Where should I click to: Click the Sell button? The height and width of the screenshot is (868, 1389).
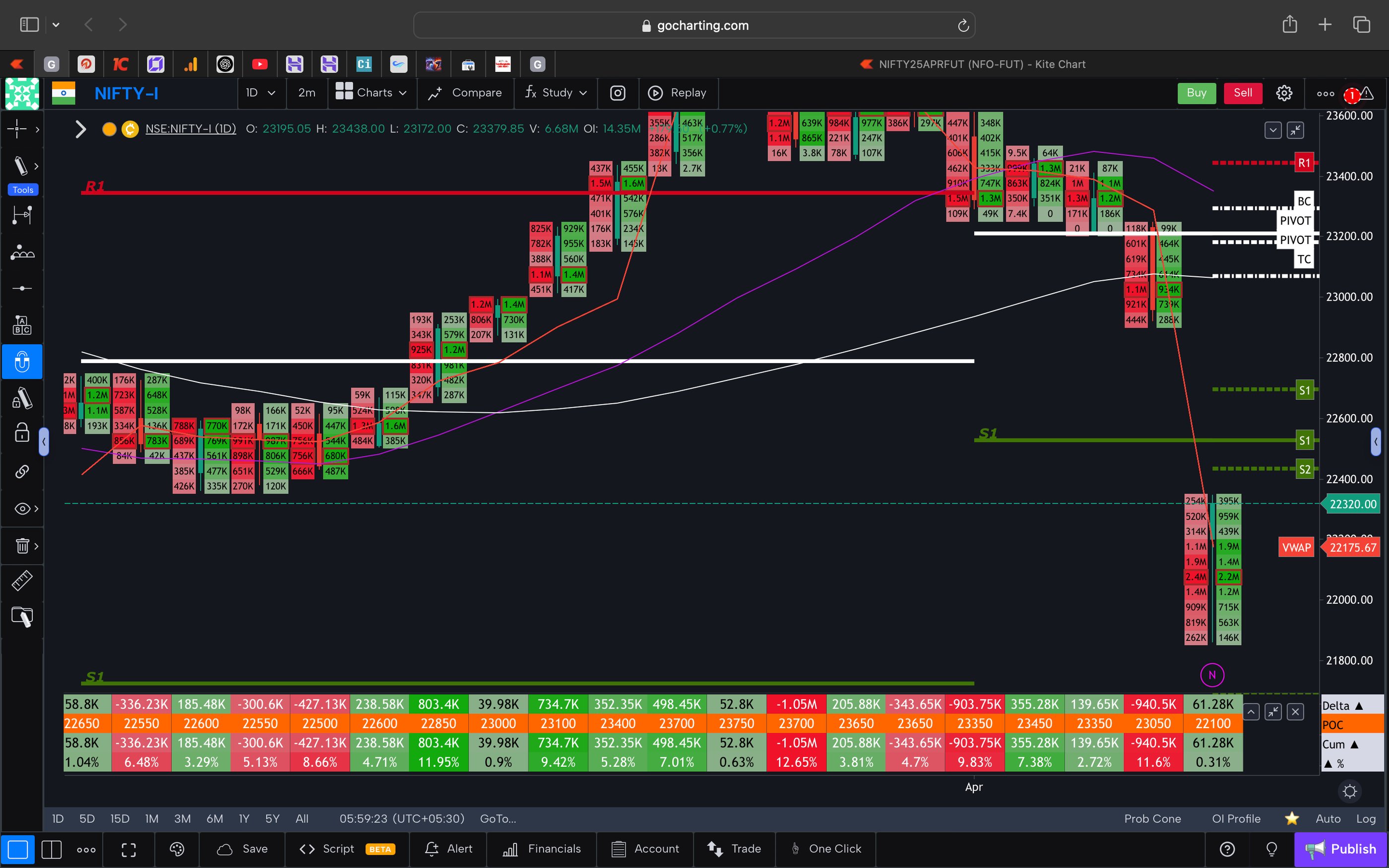pos(1242,93)
